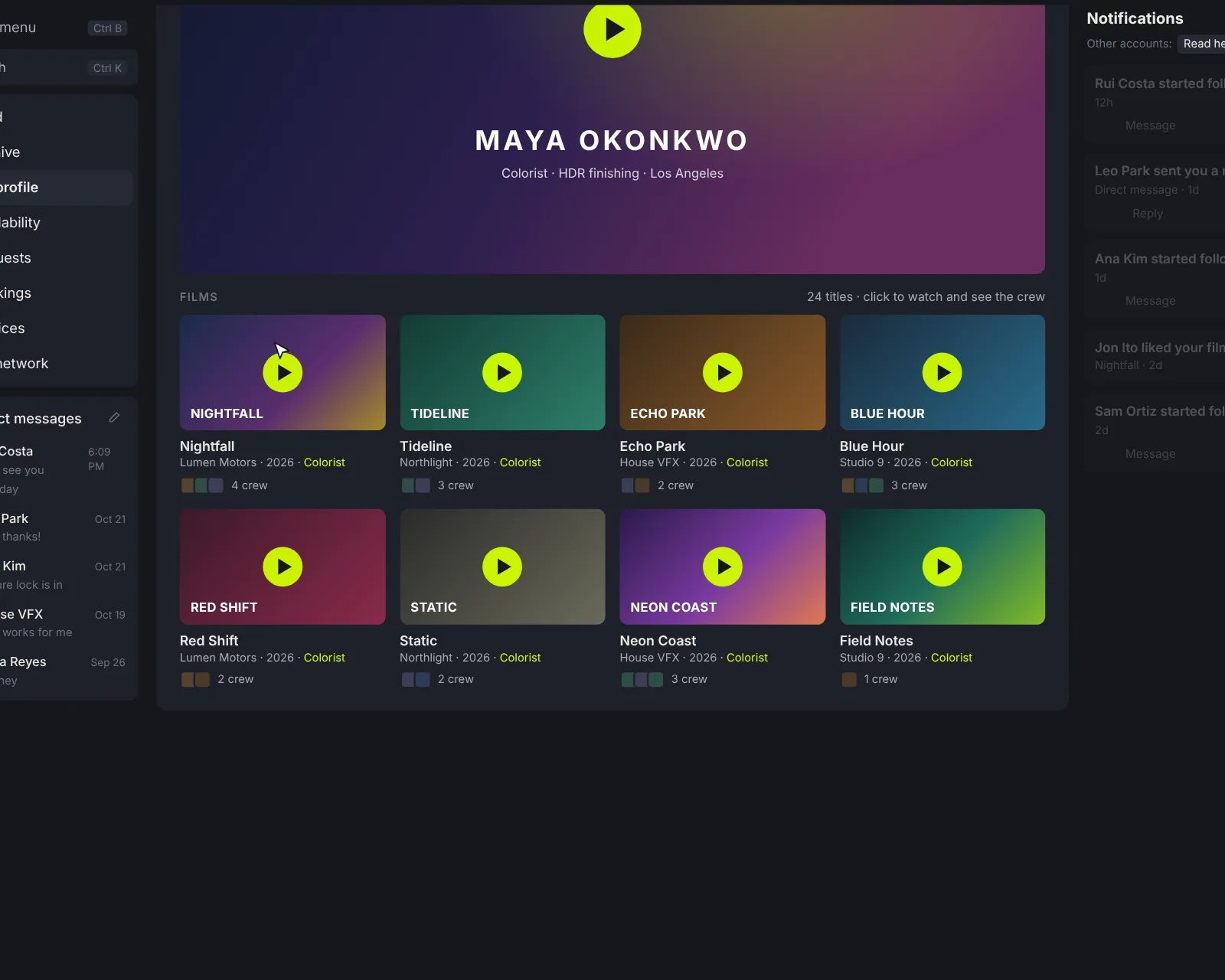Open crew avatars under Blue Hour
This screenshot has width=1225, height=980.
click(862, 485)
